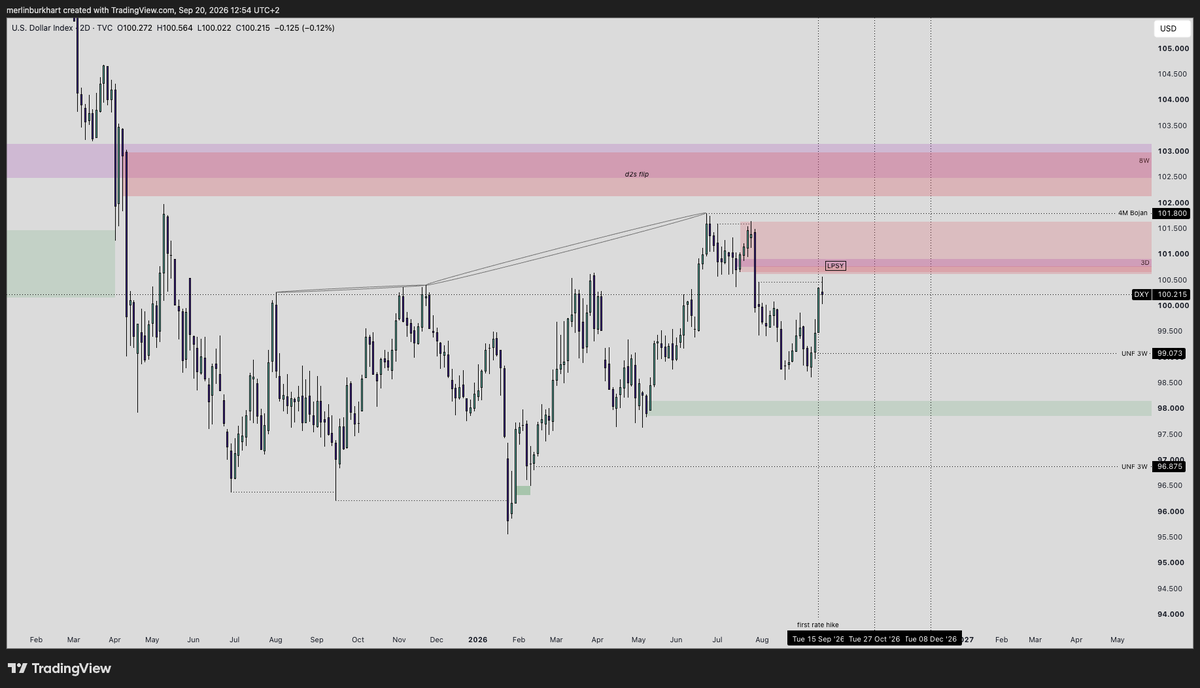Screen dimensions: 1200x688
Task: Click the 'first rate hike' annotation
Action: pos(818,624)
